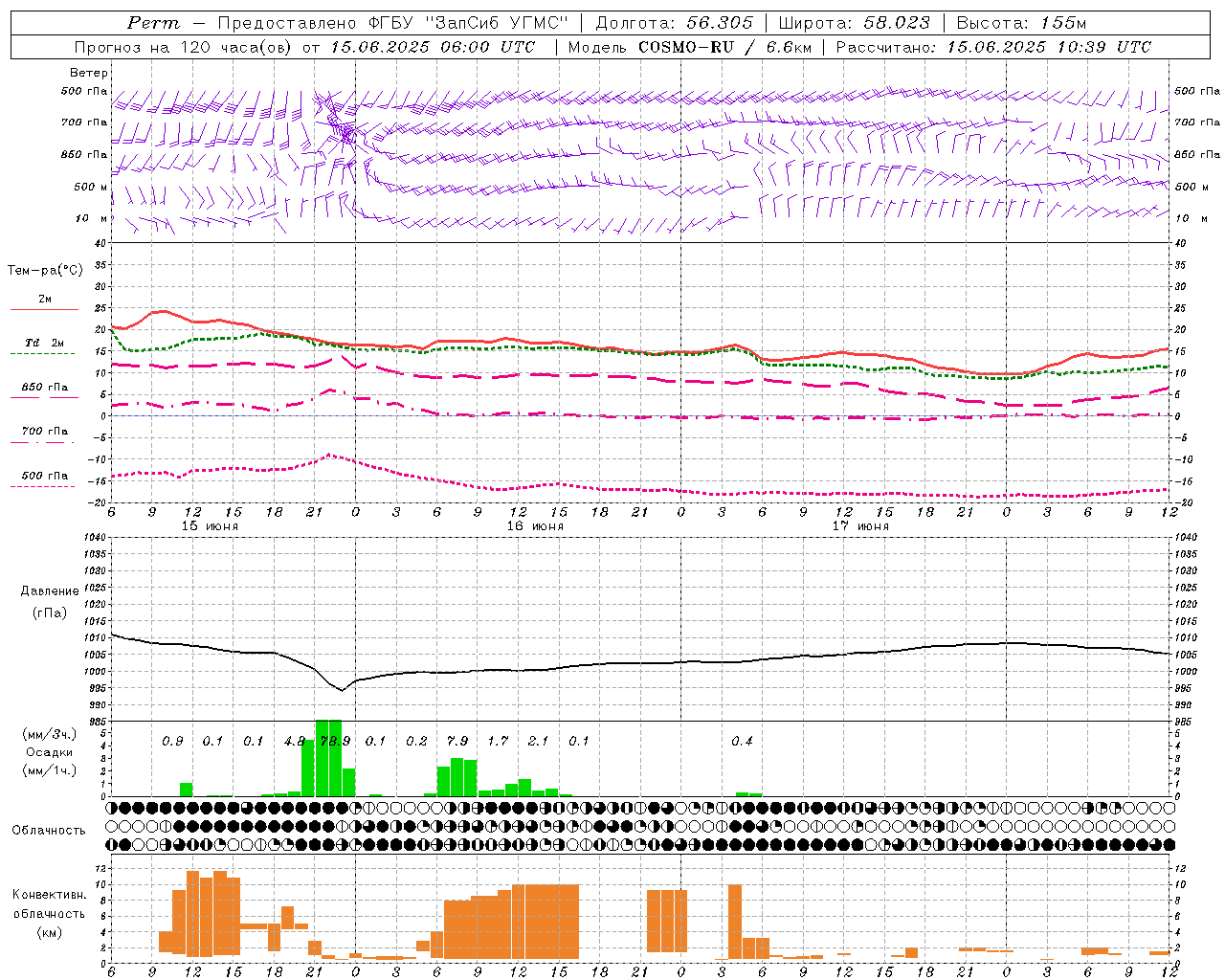
Task: Select the ФГБУ "ЗапСиб УГМС" provider text
Action: 468,23
